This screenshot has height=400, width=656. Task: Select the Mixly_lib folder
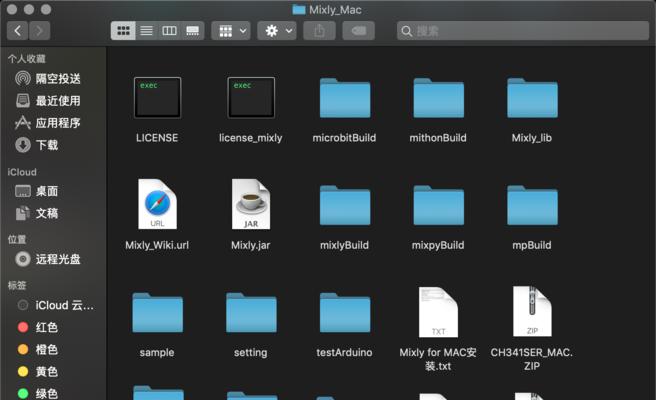pyautogui.click(x=532, y=110)
